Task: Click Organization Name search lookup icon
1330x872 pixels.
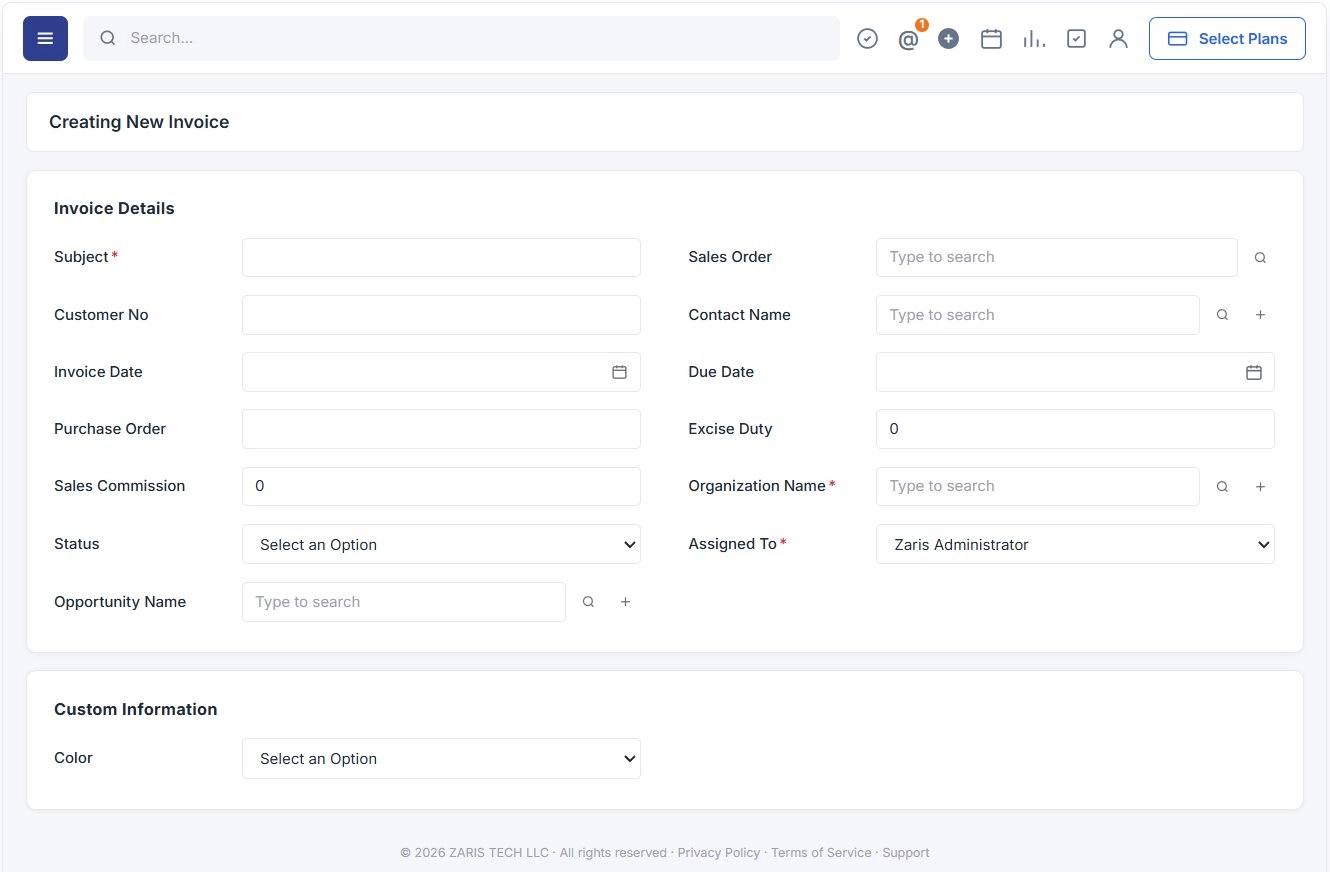Action: click(x=1222, y=487)
